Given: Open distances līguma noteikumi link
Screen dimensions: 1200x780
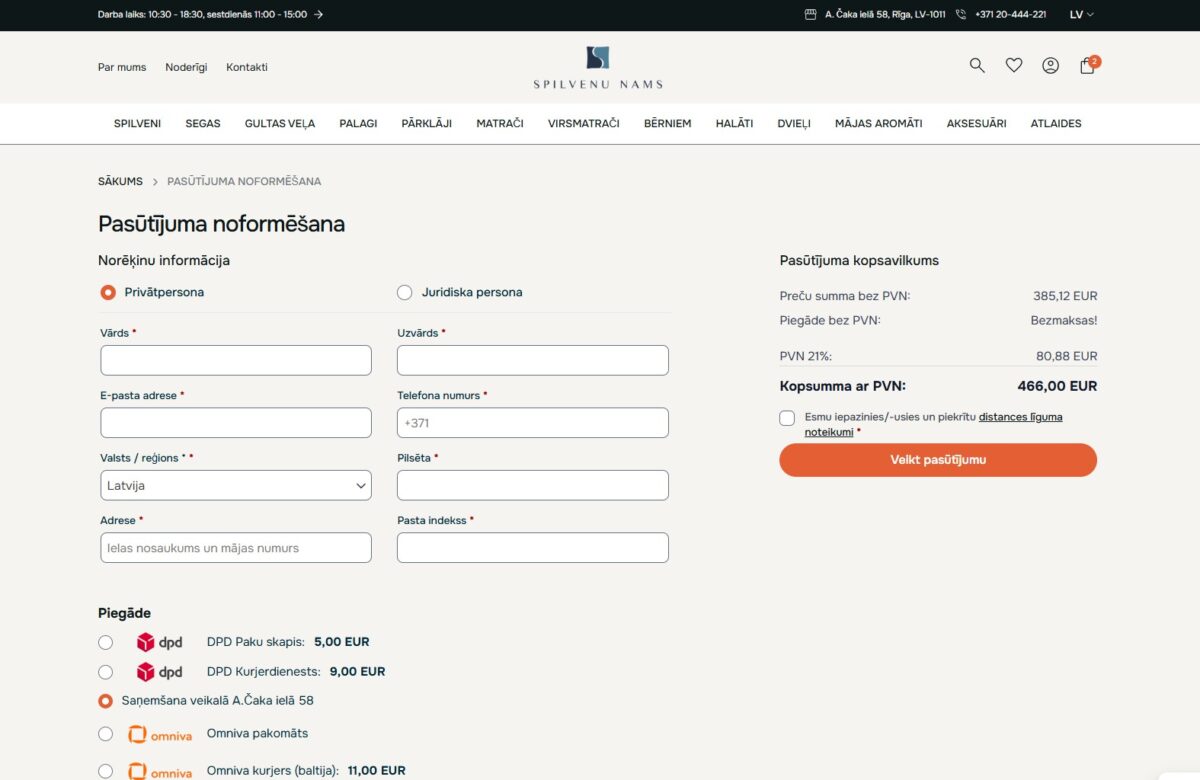Looking at the screenshot, I should point(1020,417).
